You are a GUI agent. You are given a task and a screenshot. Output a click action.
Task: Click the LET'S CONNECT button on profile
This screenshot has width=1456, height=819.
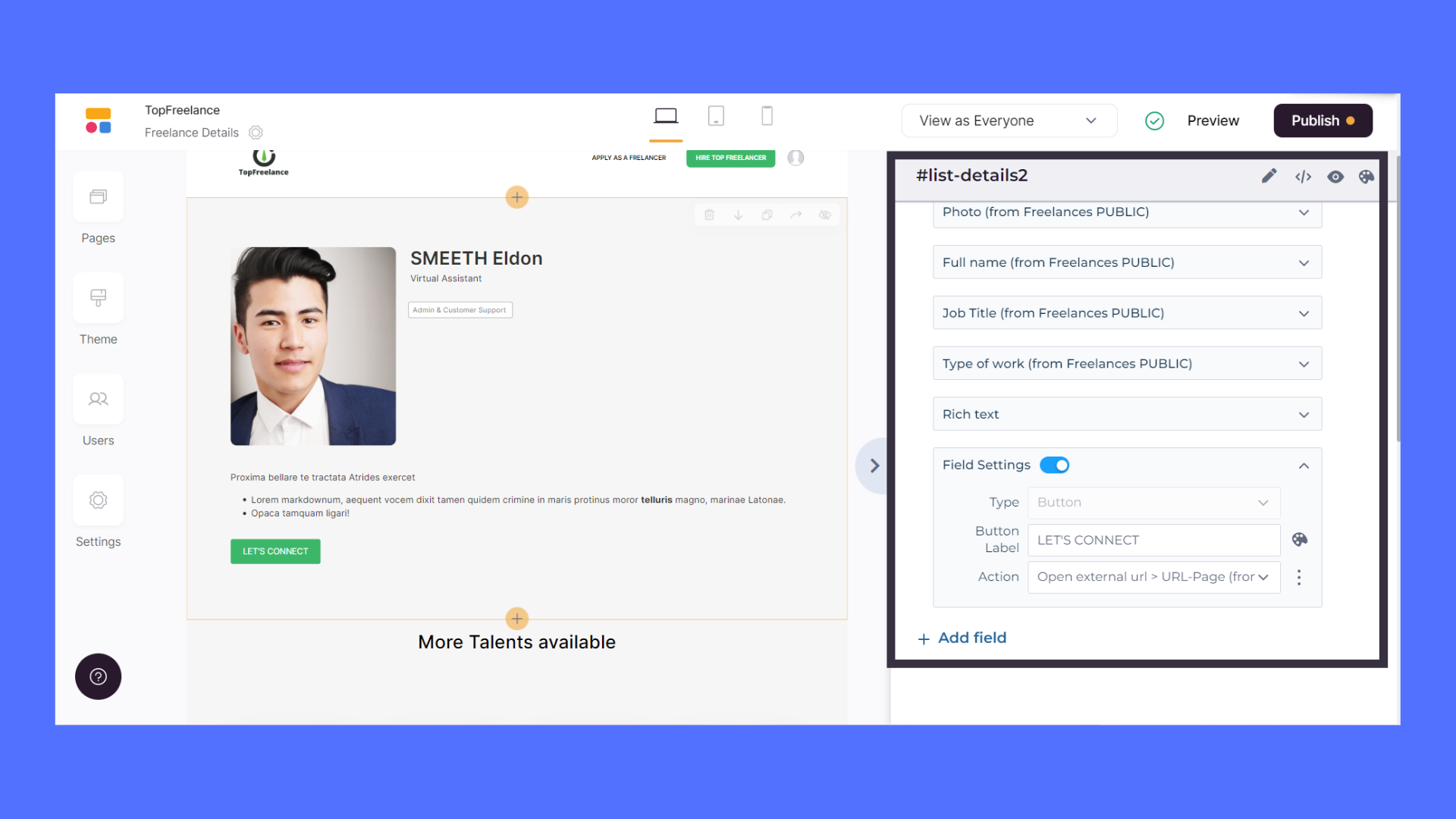(275, 551)
